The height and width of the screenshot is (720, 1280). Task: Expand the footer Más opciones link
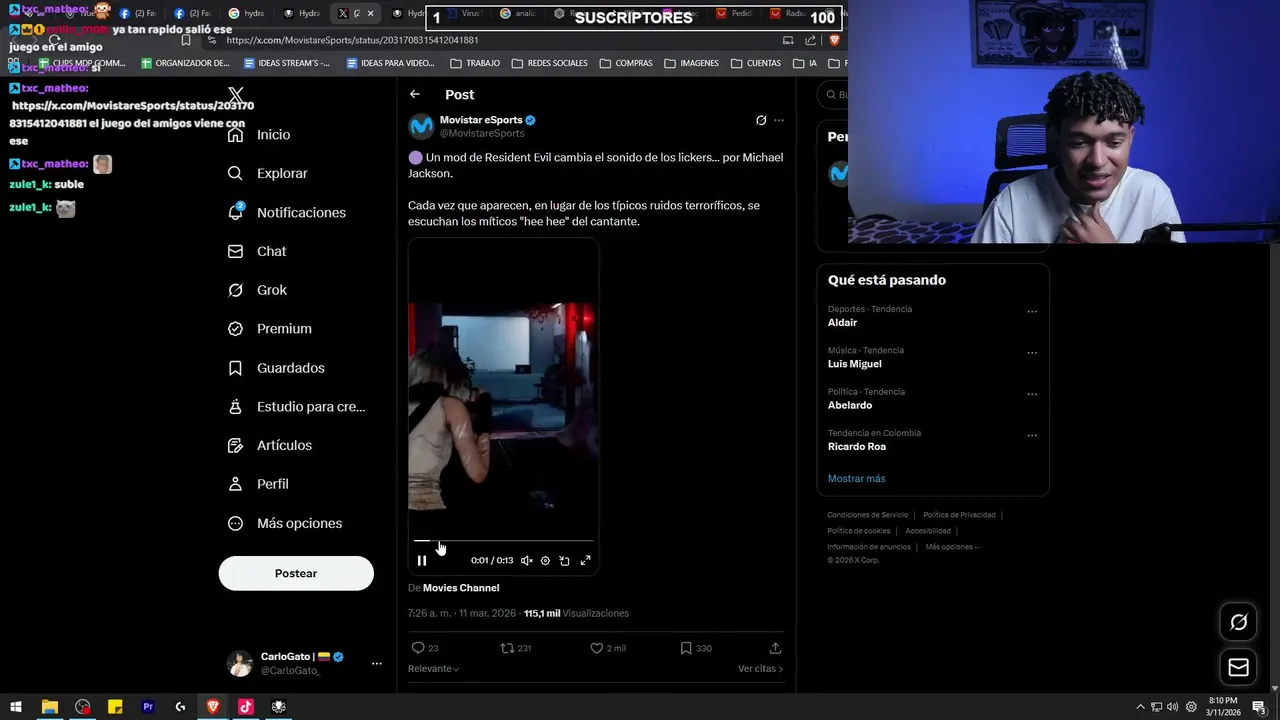tap(952, 547)
